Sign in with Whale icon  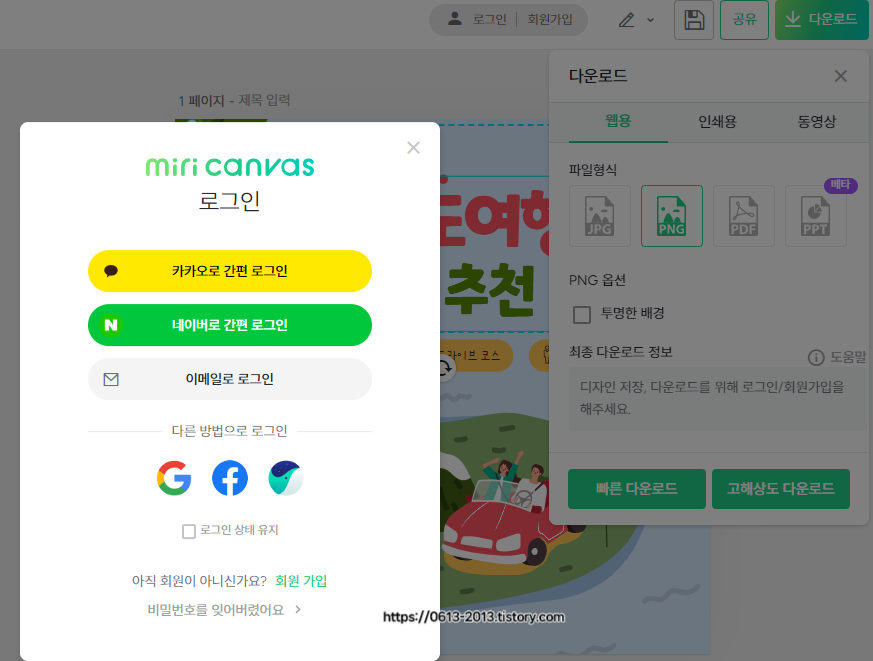point(286,478)
